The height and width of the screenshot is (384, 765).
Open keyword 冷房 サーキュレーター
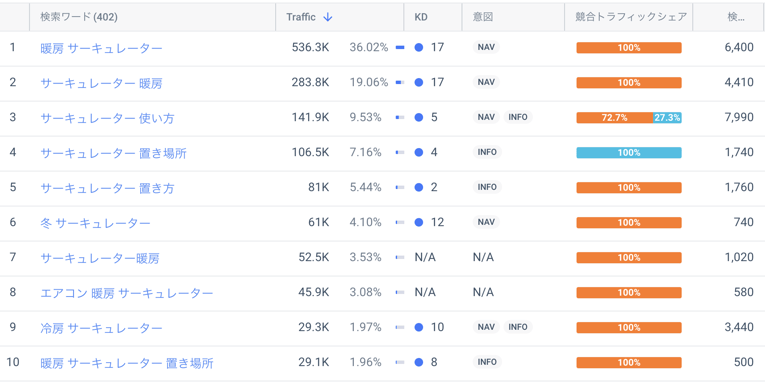[x=101, y=328]
